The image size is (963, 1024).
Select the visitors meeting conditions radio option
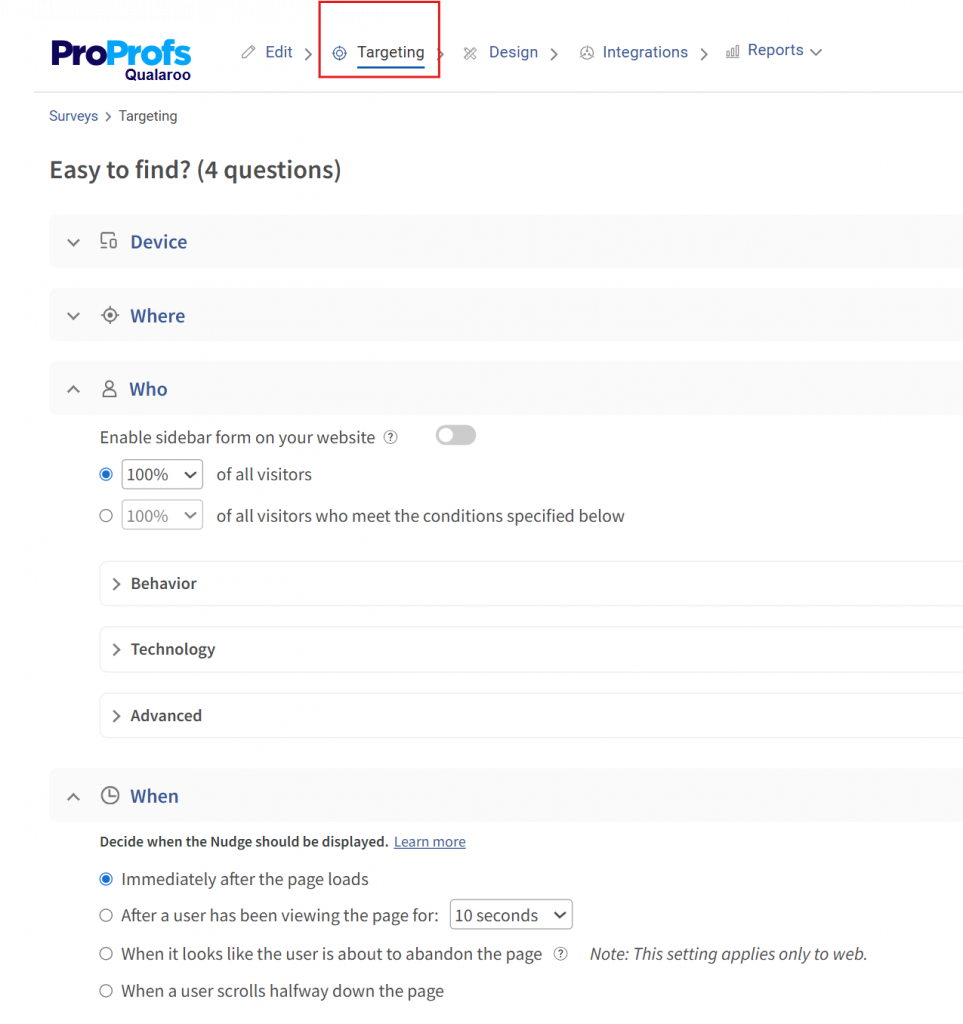(x=106, y=515)
